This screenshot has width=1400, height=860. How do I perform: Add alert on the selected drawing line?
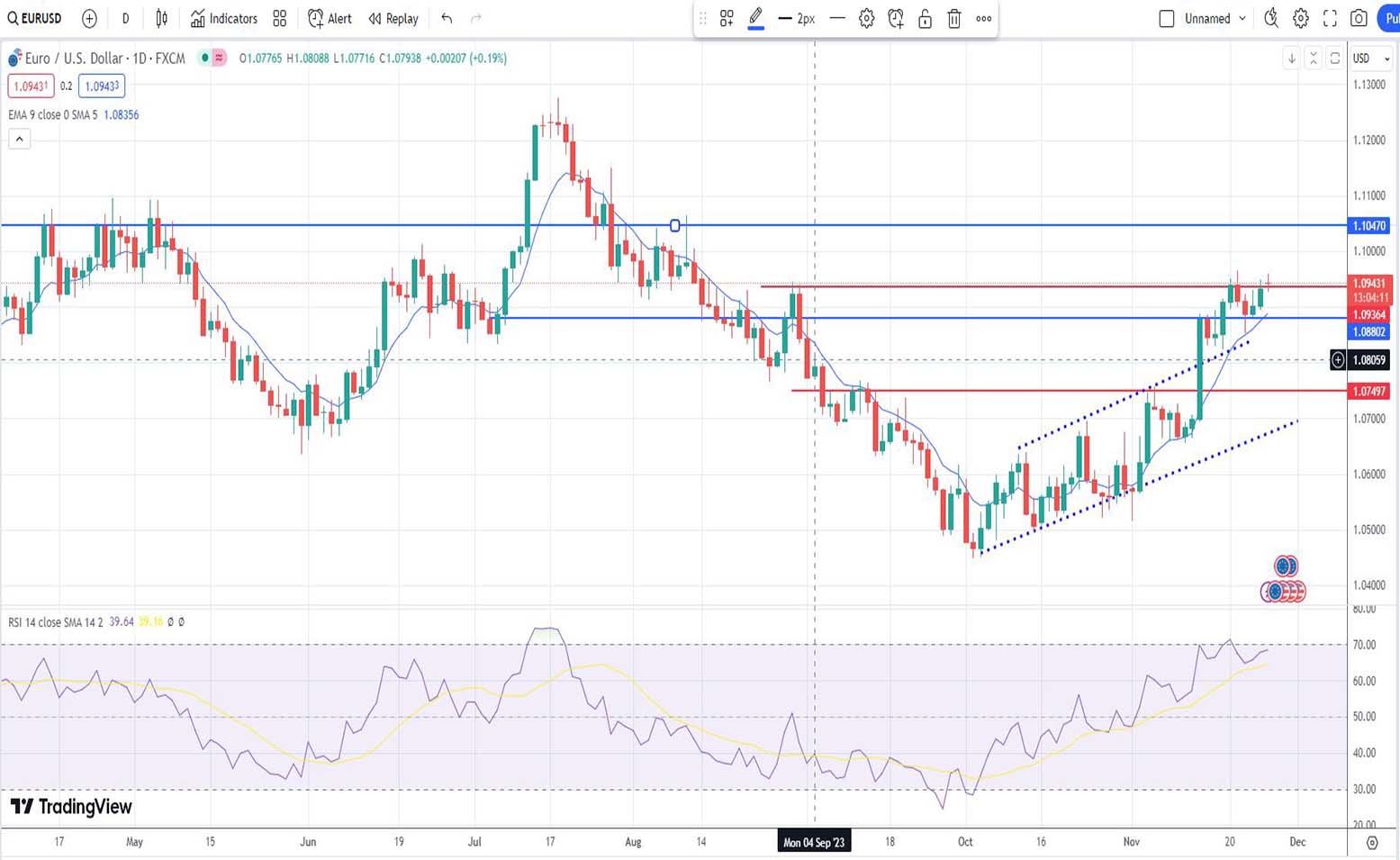click(x=896, y=18)
